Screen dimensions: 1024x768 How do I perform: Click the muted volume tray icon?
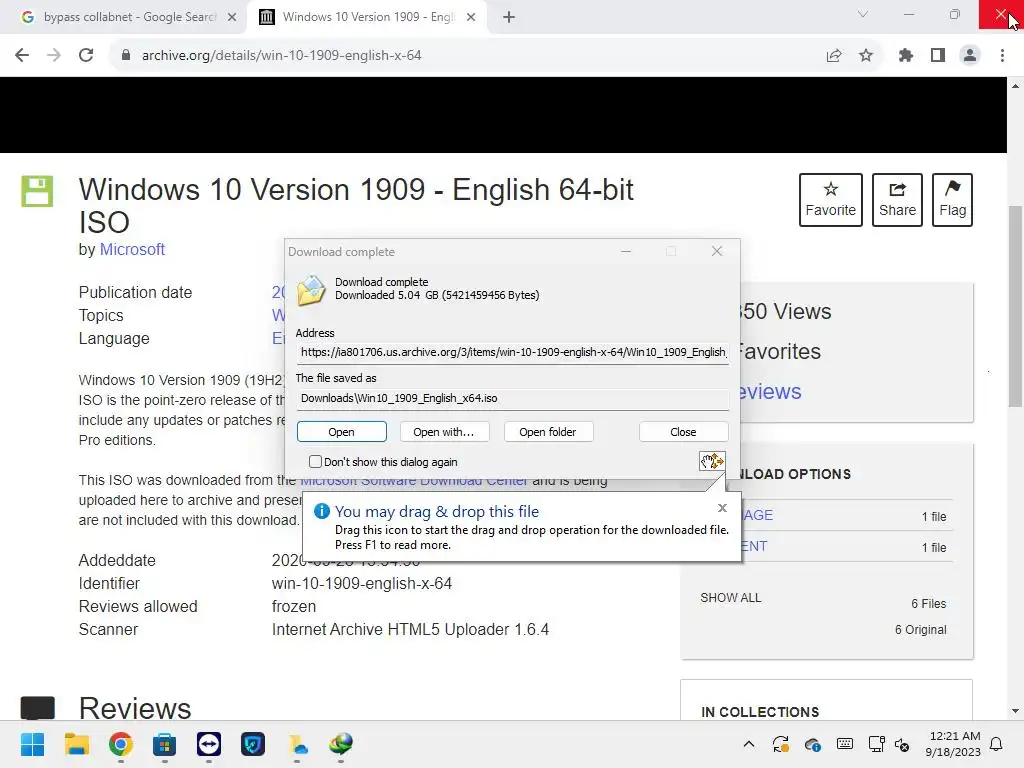tap(902, 744)
